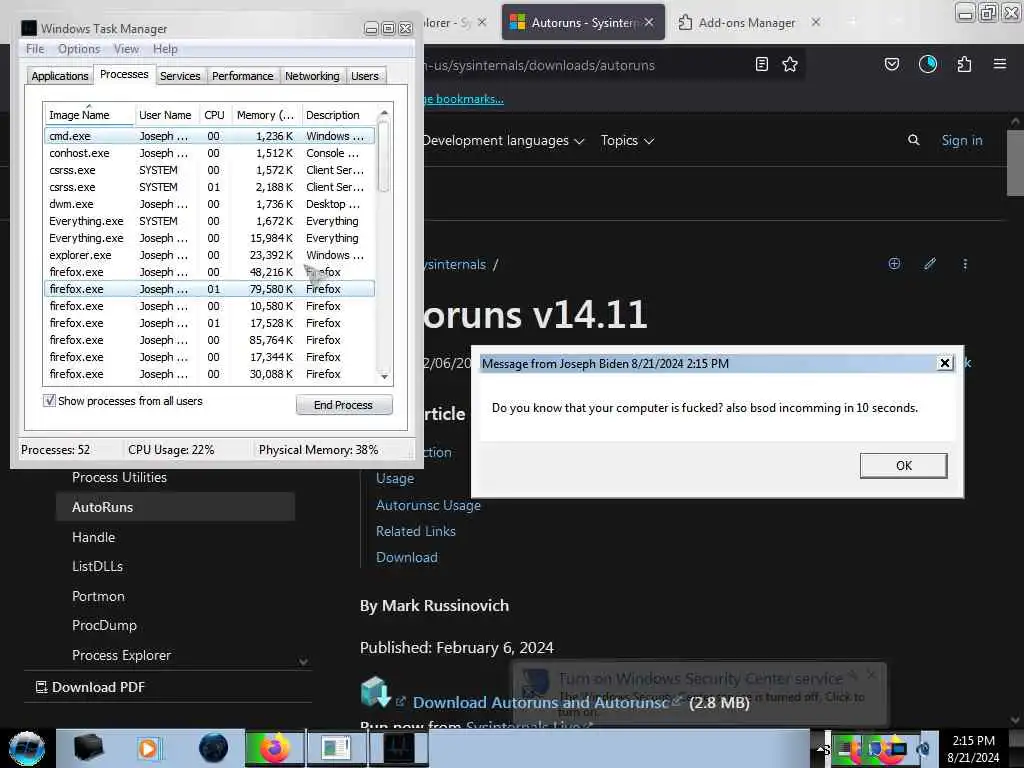
Task: Click the search magnifier on Microsoft Learn
Action: point(914,140)
